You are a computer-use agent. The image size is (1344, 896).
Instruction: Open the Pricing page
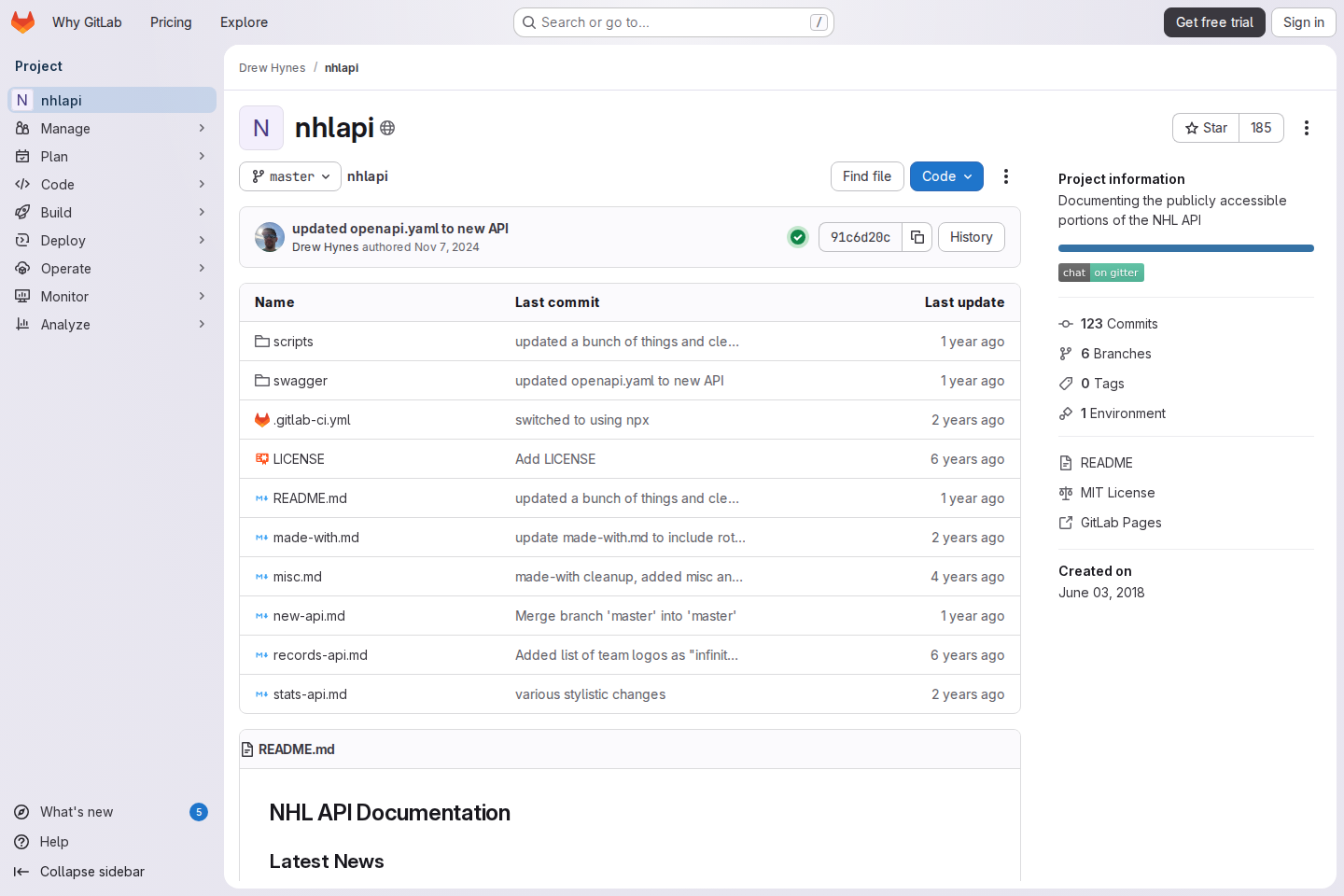(171, 21)
